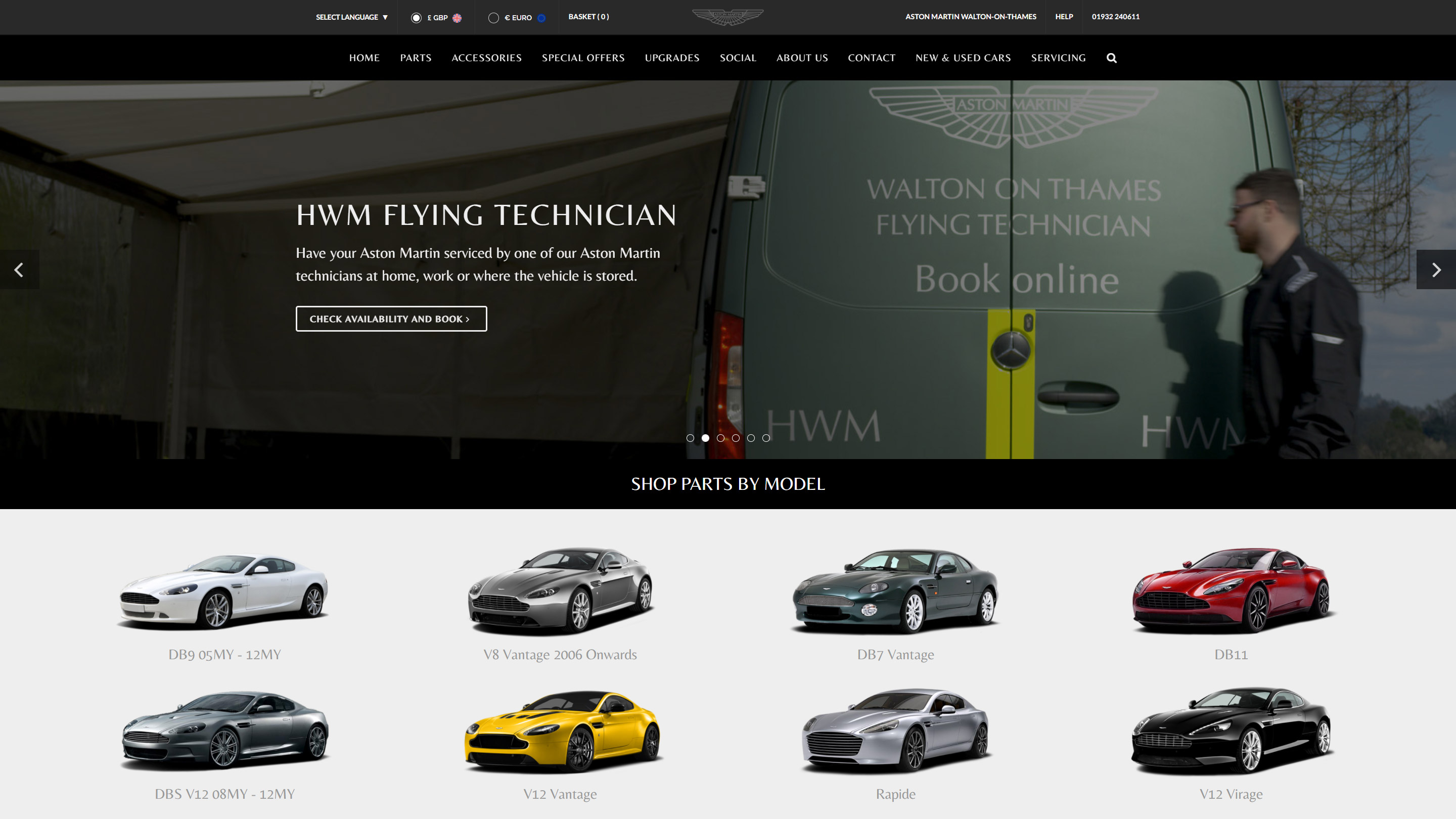Select the £ GBP currency radio

tap(416, 18)
